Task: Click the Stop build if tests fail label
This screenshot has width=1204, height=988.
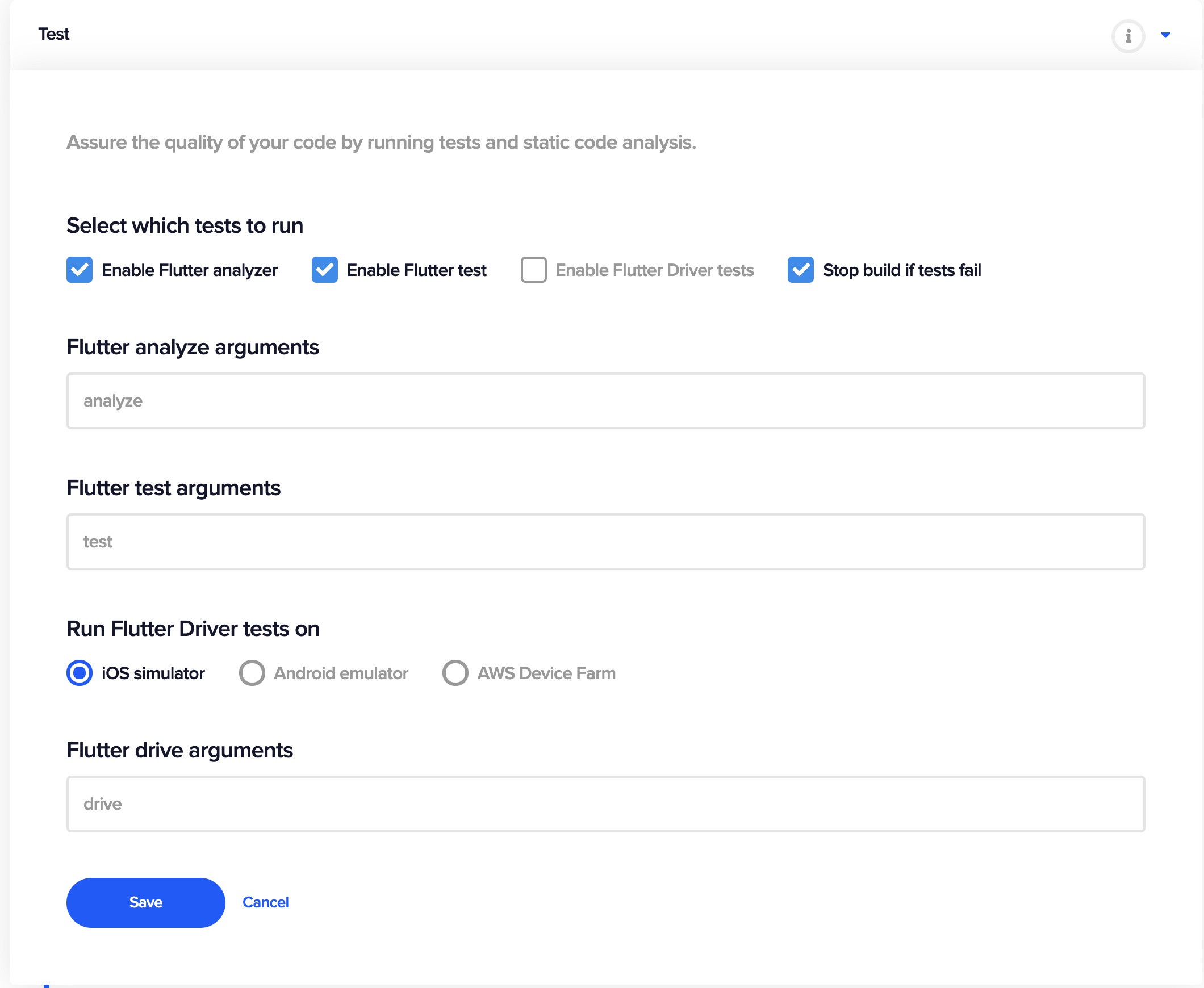Action: click(902, 270)
